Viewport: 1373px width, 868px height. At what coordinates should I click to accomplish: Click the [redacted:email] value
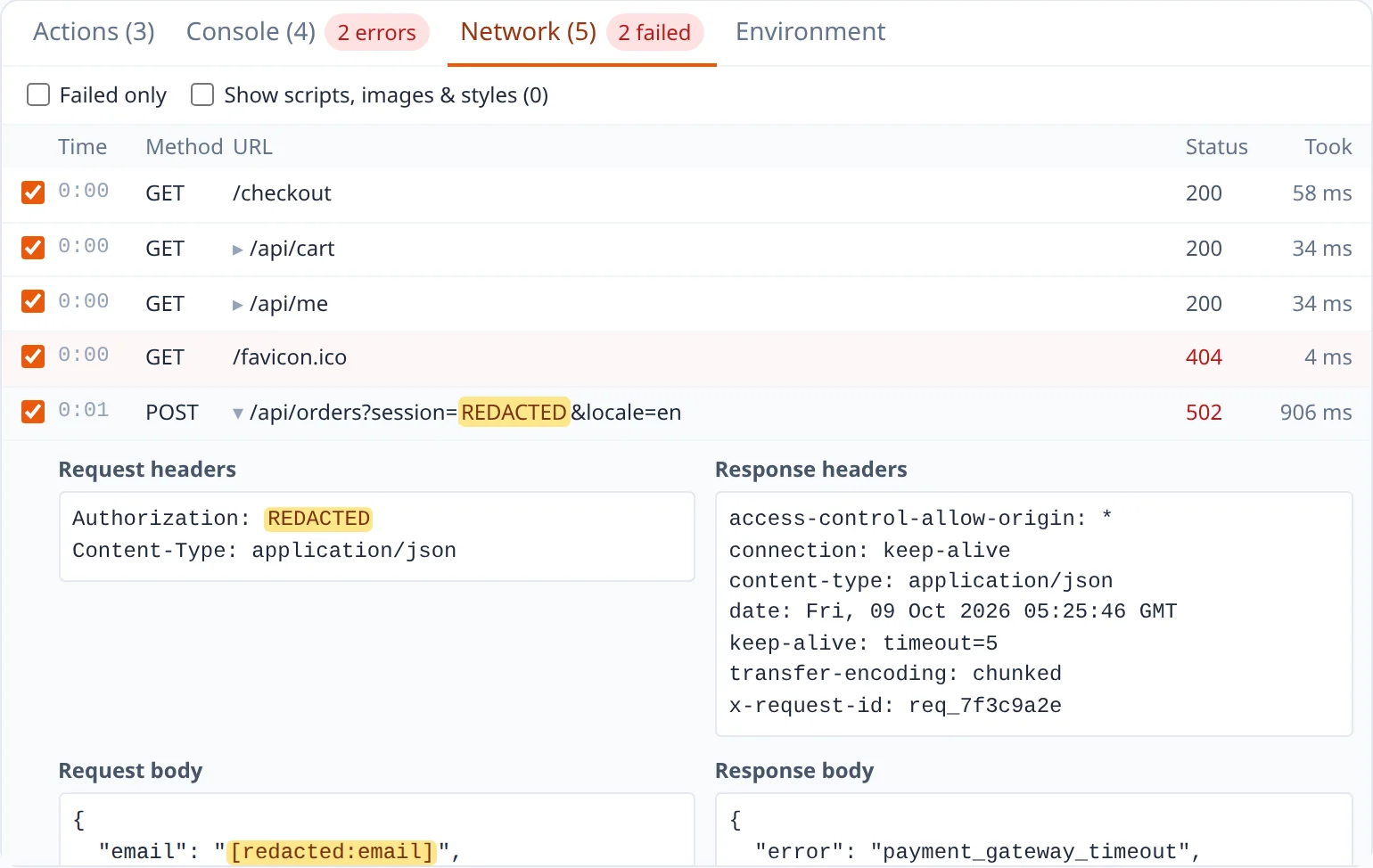(332, 852)
